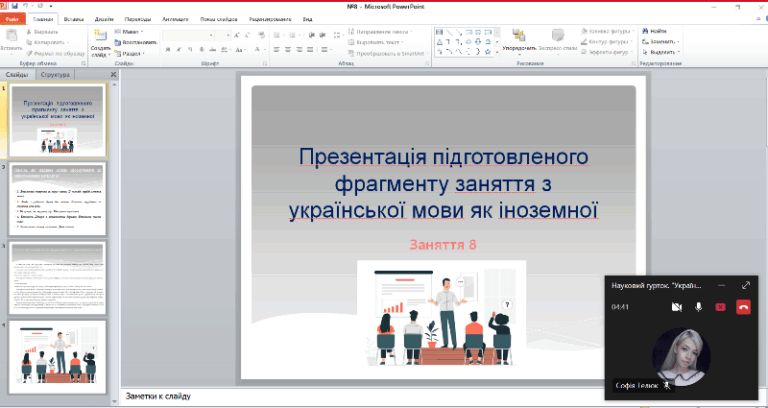Stop screen sharing with the red button

tap(720, 307)
